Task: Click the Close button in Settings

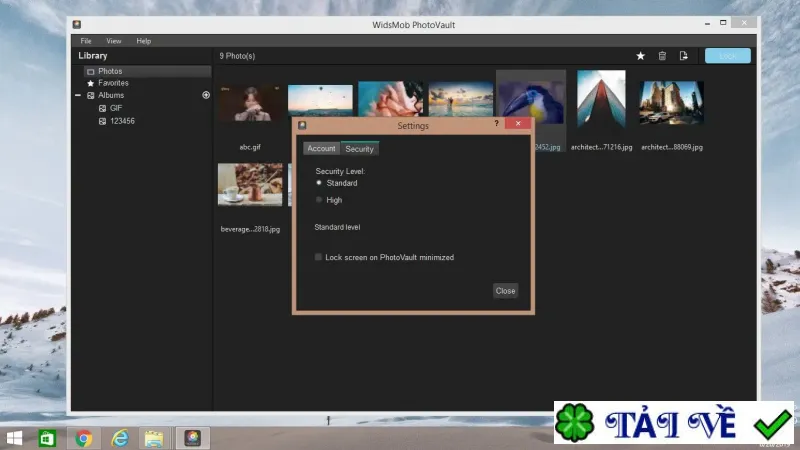Action: coord(506,291)
